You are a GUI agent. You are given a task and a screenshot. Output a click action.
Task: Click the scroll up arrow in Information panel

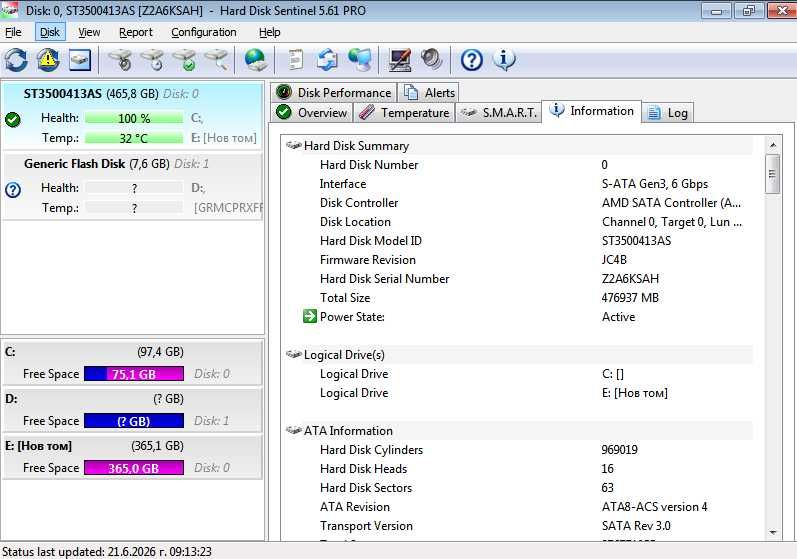coord(773,145)
